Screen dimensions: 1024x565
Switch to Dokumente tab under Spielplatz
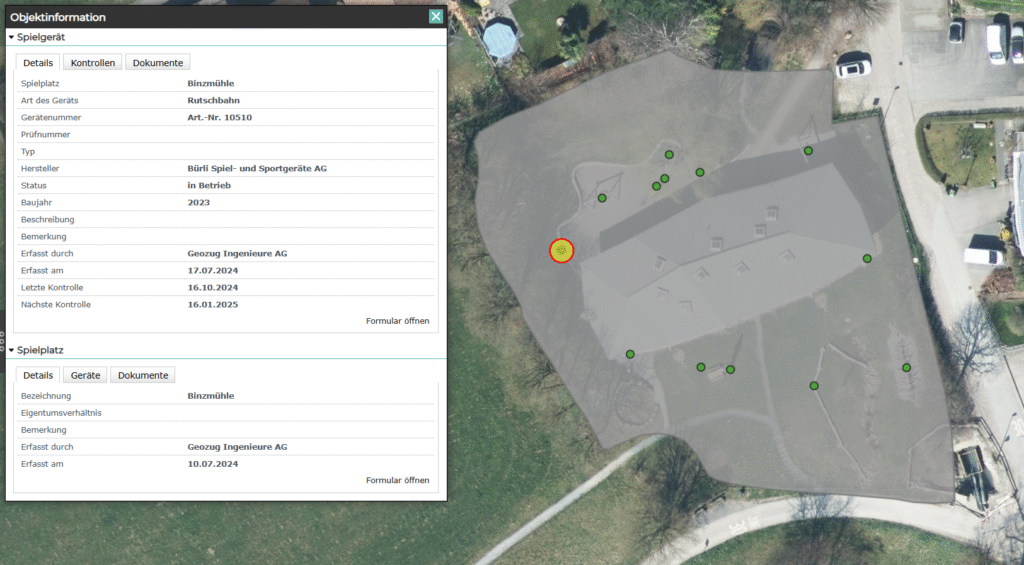[x=142, y=375]
